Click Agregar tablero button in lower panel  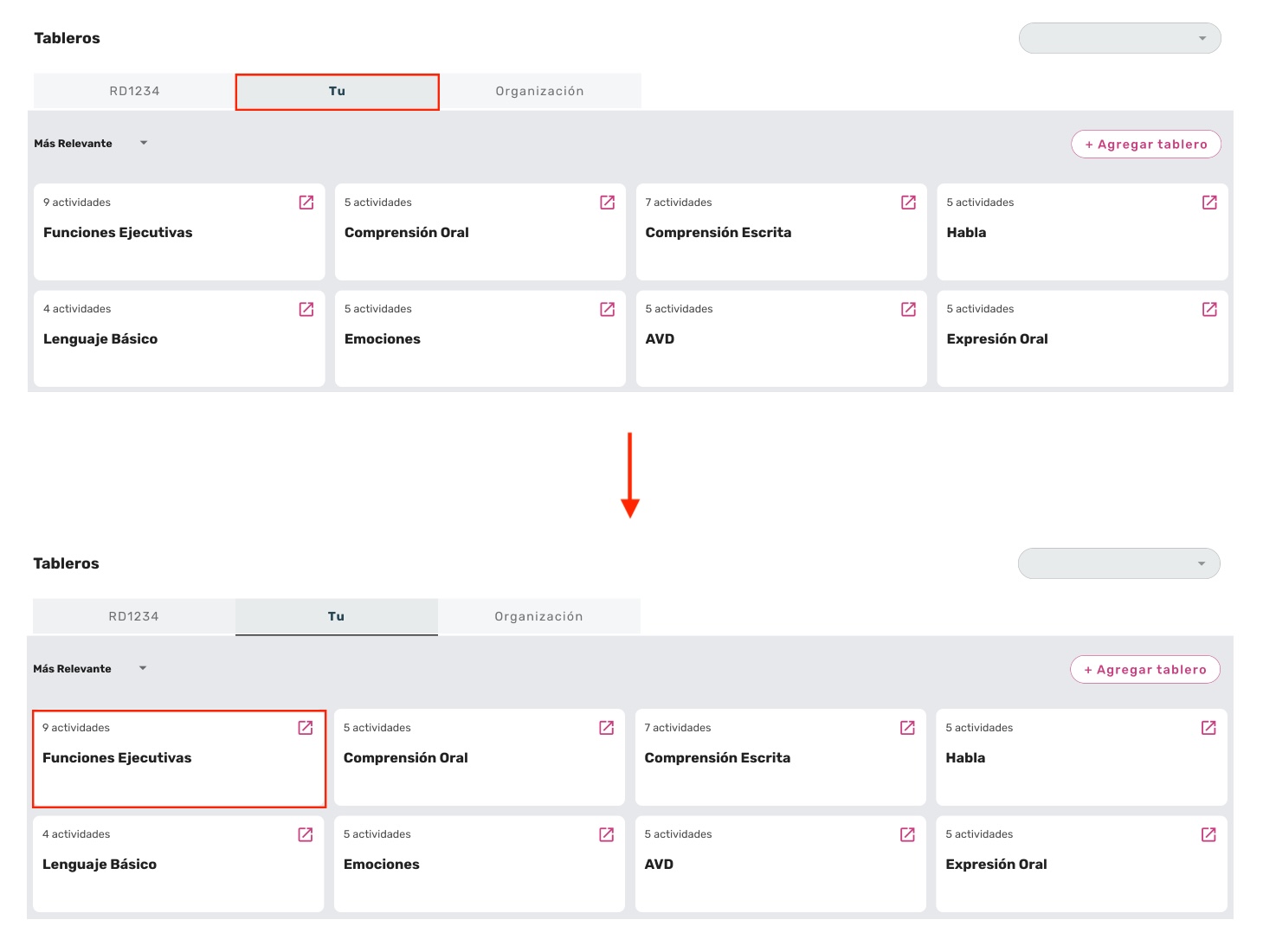pyautogui.click(x=1145, y=670)
